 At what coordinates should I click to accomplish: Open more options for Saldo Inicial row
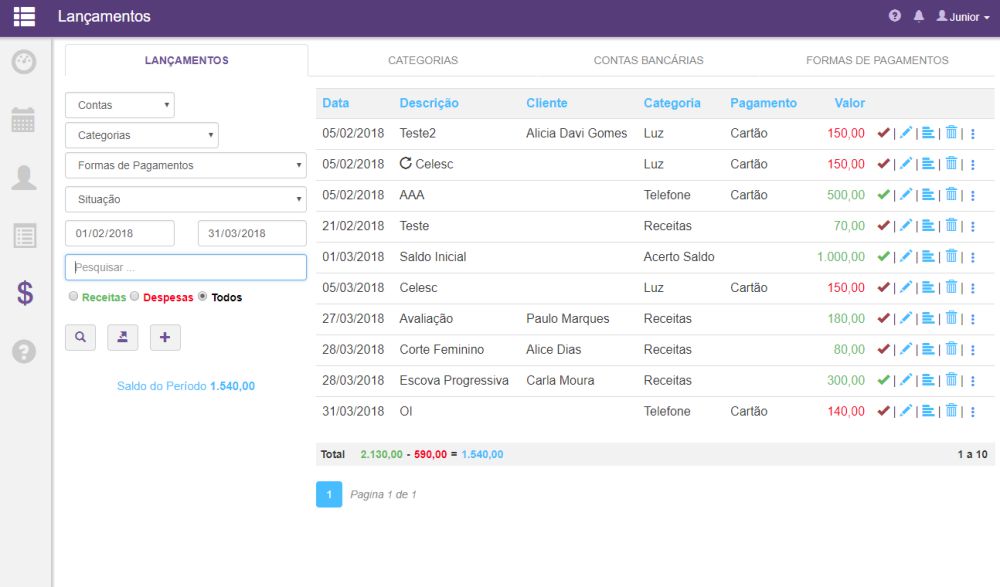(973, 258)
